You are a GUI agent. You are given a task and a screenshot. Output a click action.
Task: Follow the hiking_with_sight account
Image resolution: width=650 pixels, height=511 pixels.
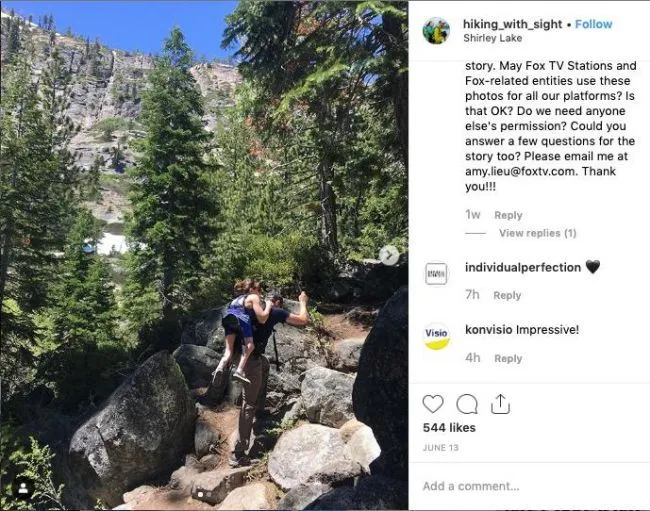click(x=593, y=24)
